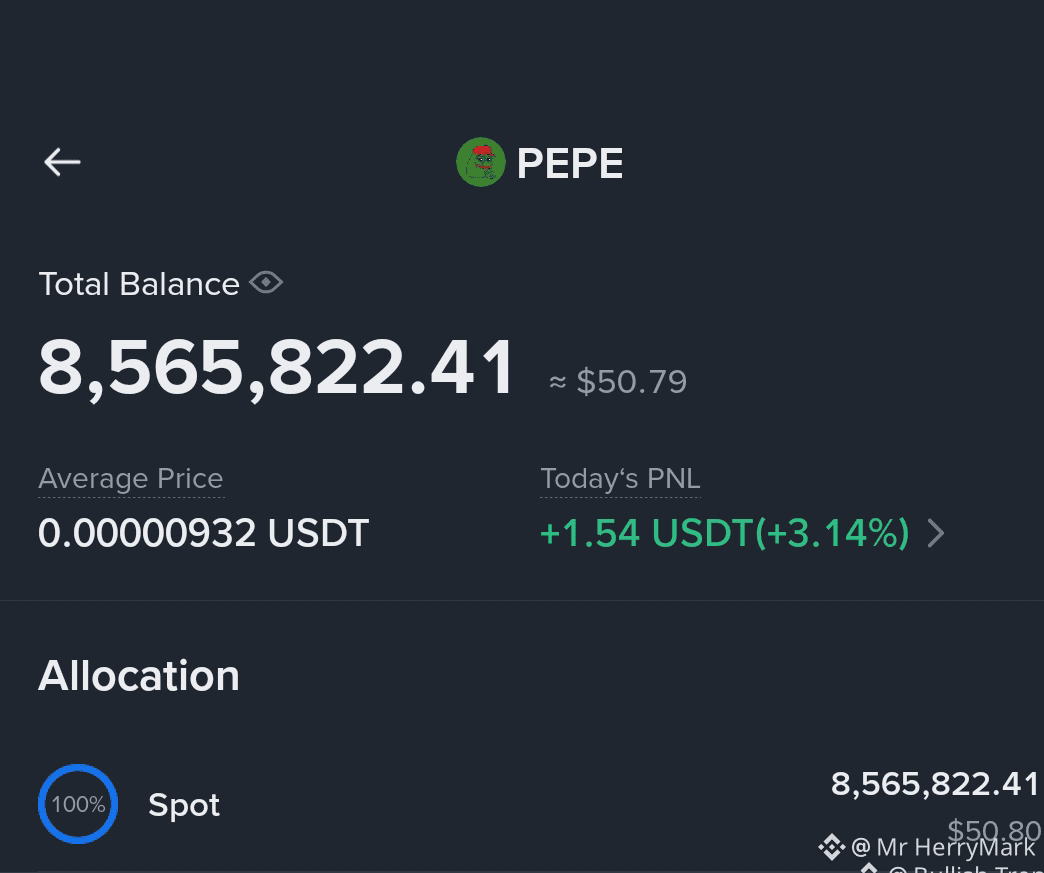The width and height of the screenshot is (1044, 873).
Task: Click the Total Balance label
Action: pos(138,284)
